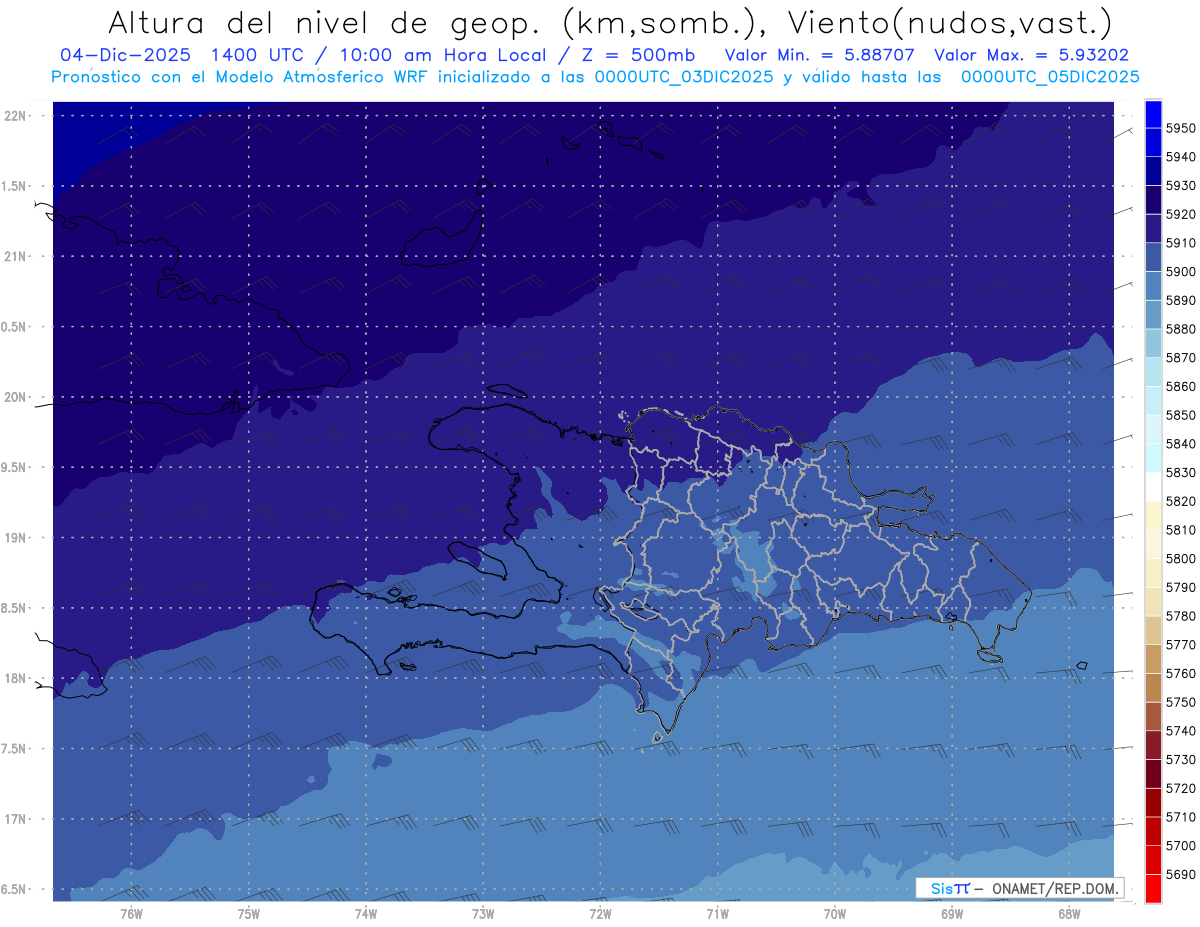1200x927 pixels.
Task: Click the '21N' latitude label
Action: pos(16,256)
